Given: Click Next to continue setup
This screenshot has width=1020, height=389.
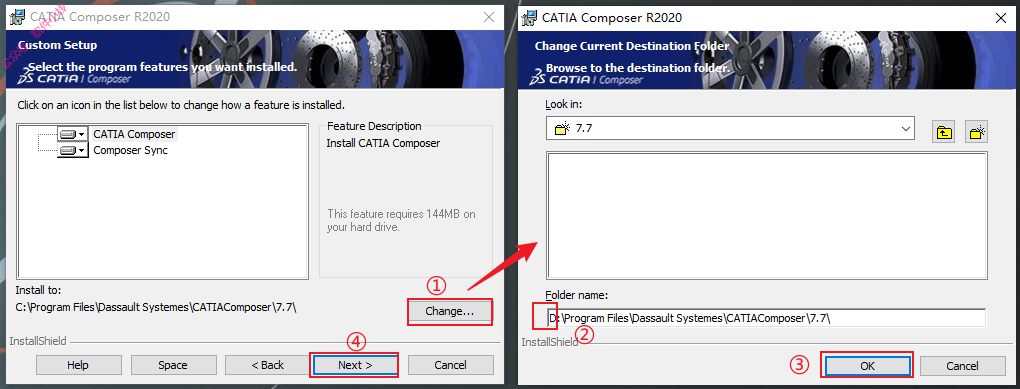Looking at the screenshot, I should coord(355,365).
